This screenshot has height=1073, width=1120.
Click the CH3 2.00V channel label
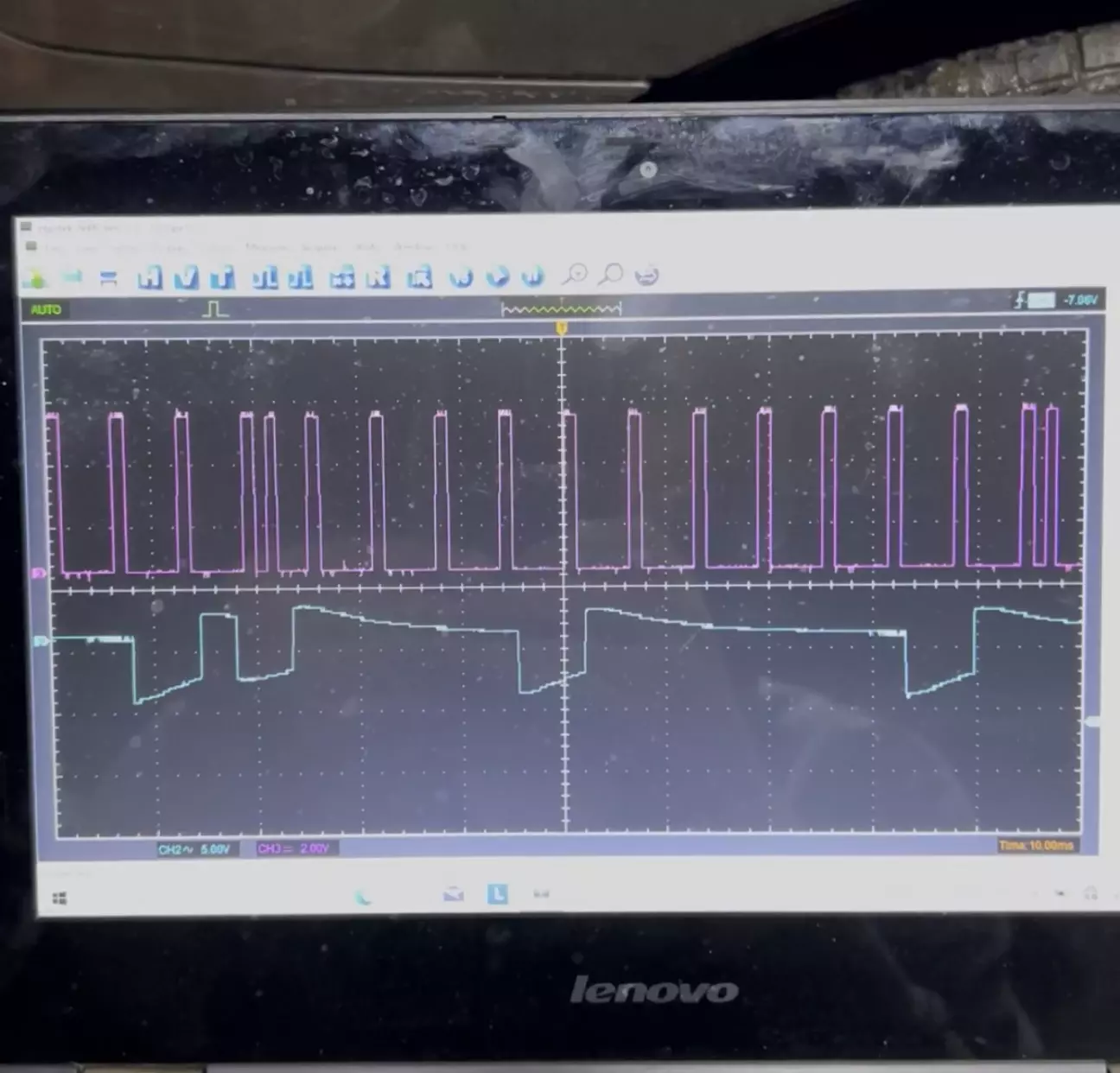(x=294, y=848)
